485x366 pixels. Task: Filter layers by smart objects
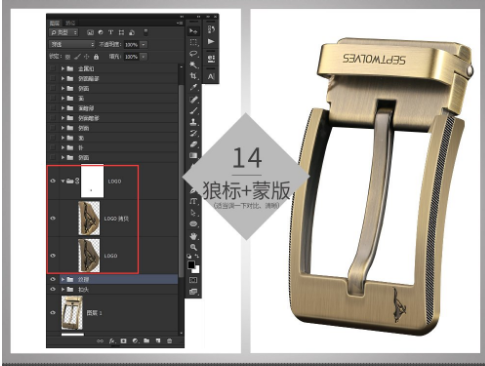[132, 32]
